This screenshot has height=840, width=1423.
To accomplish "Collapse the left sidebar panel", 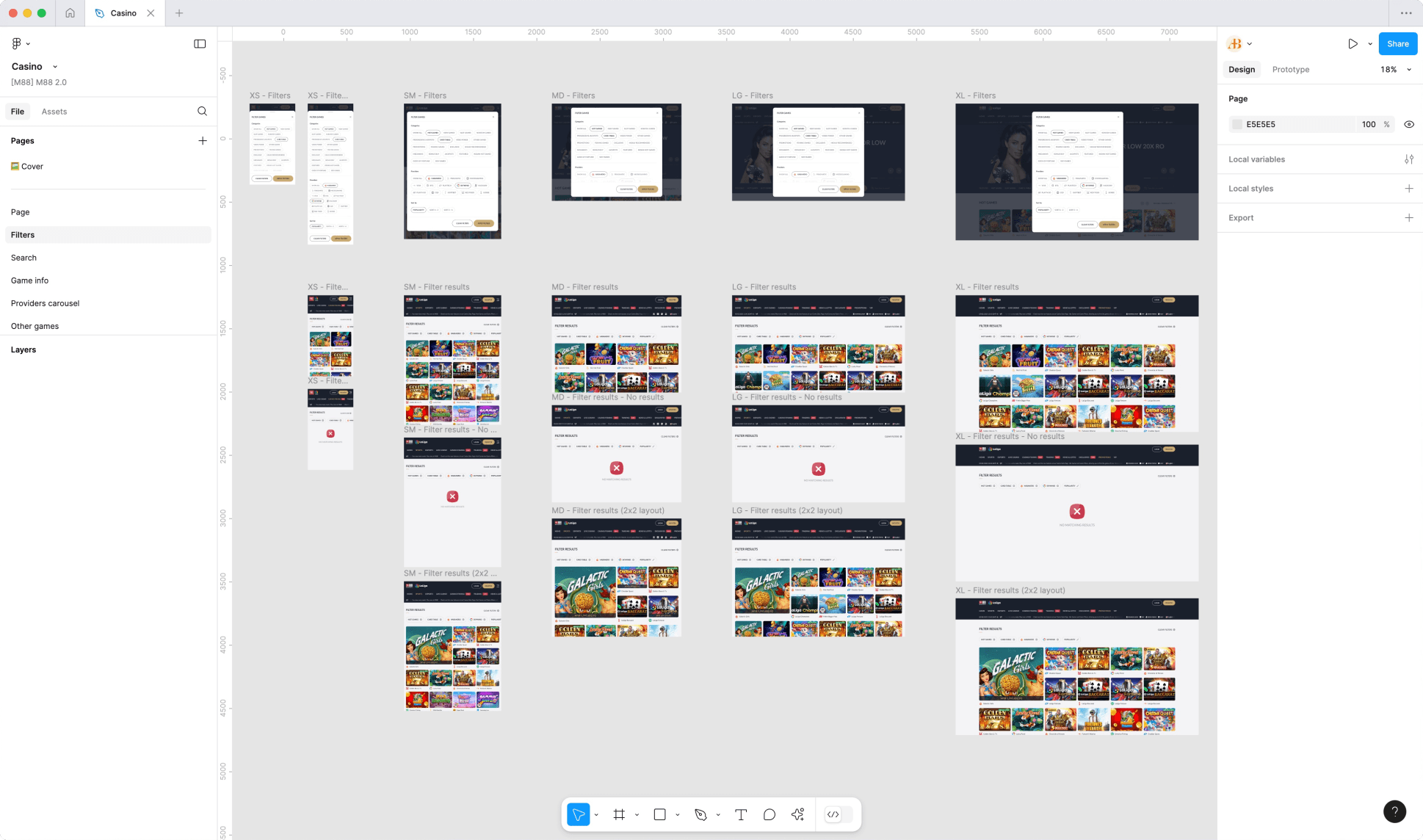I will point(200,43).
